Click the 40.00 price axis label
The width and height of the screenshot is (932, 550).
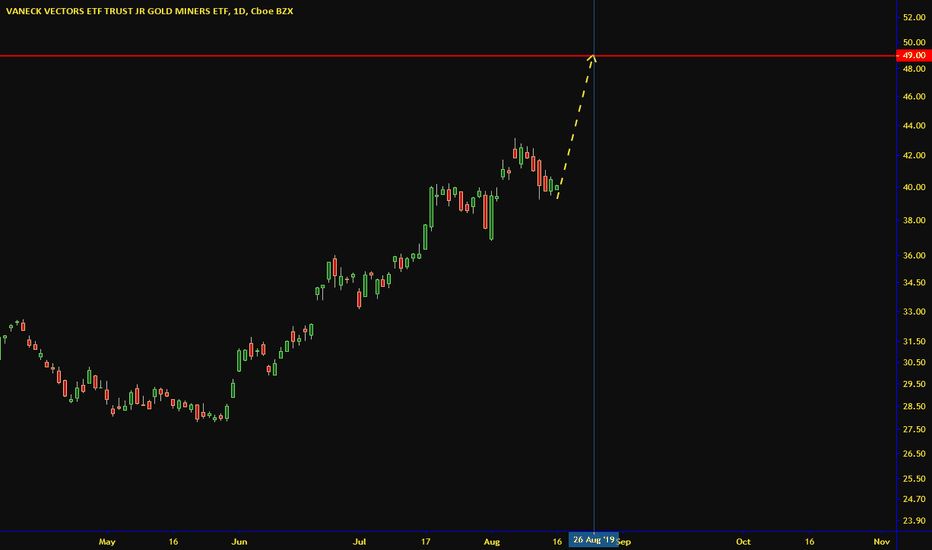point(914,187)
